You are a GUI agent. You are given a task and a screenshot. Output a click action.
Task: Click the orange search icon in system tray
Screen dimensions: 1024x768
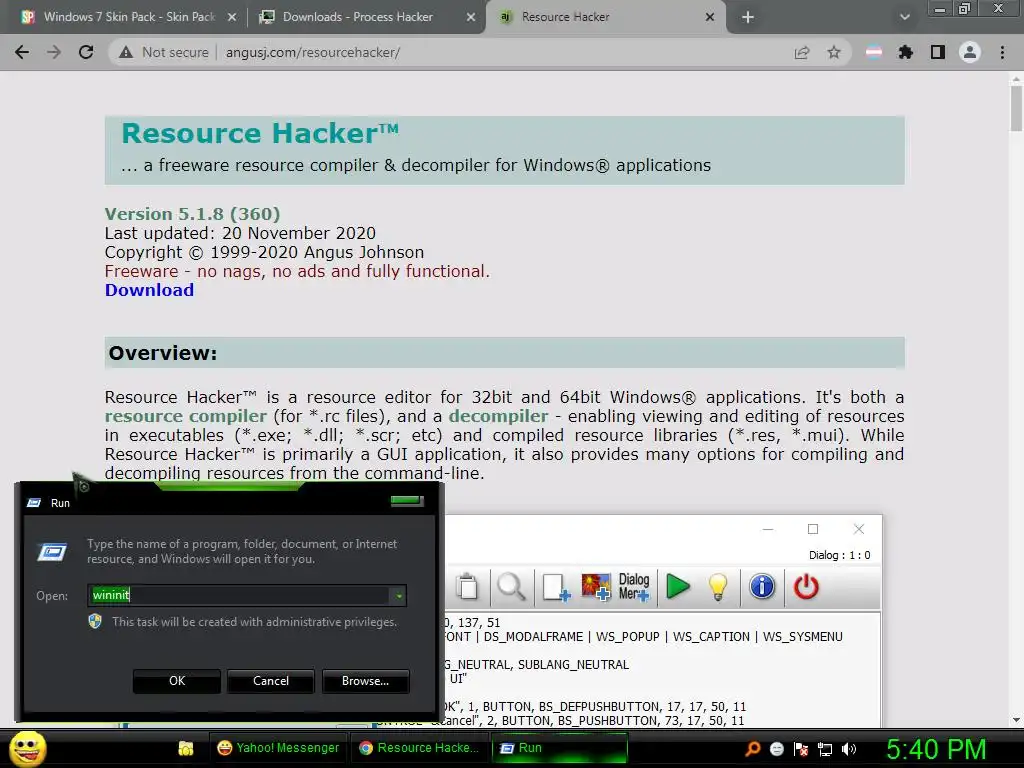click(753, 749)
